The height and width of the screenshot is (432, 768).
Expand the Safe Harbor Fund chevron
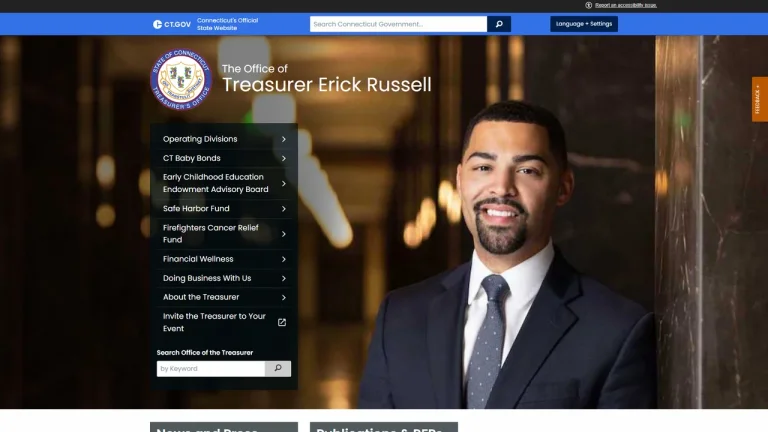pos(284,209)
